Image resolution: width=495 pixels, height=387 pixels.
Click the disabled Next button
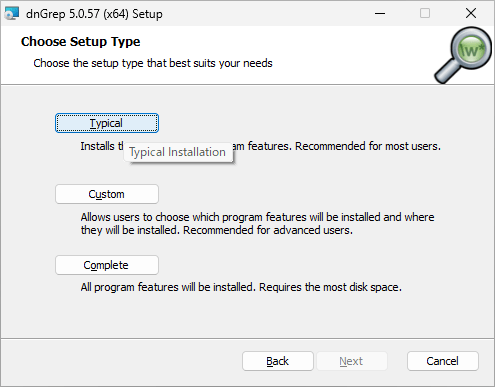point(352,361)
